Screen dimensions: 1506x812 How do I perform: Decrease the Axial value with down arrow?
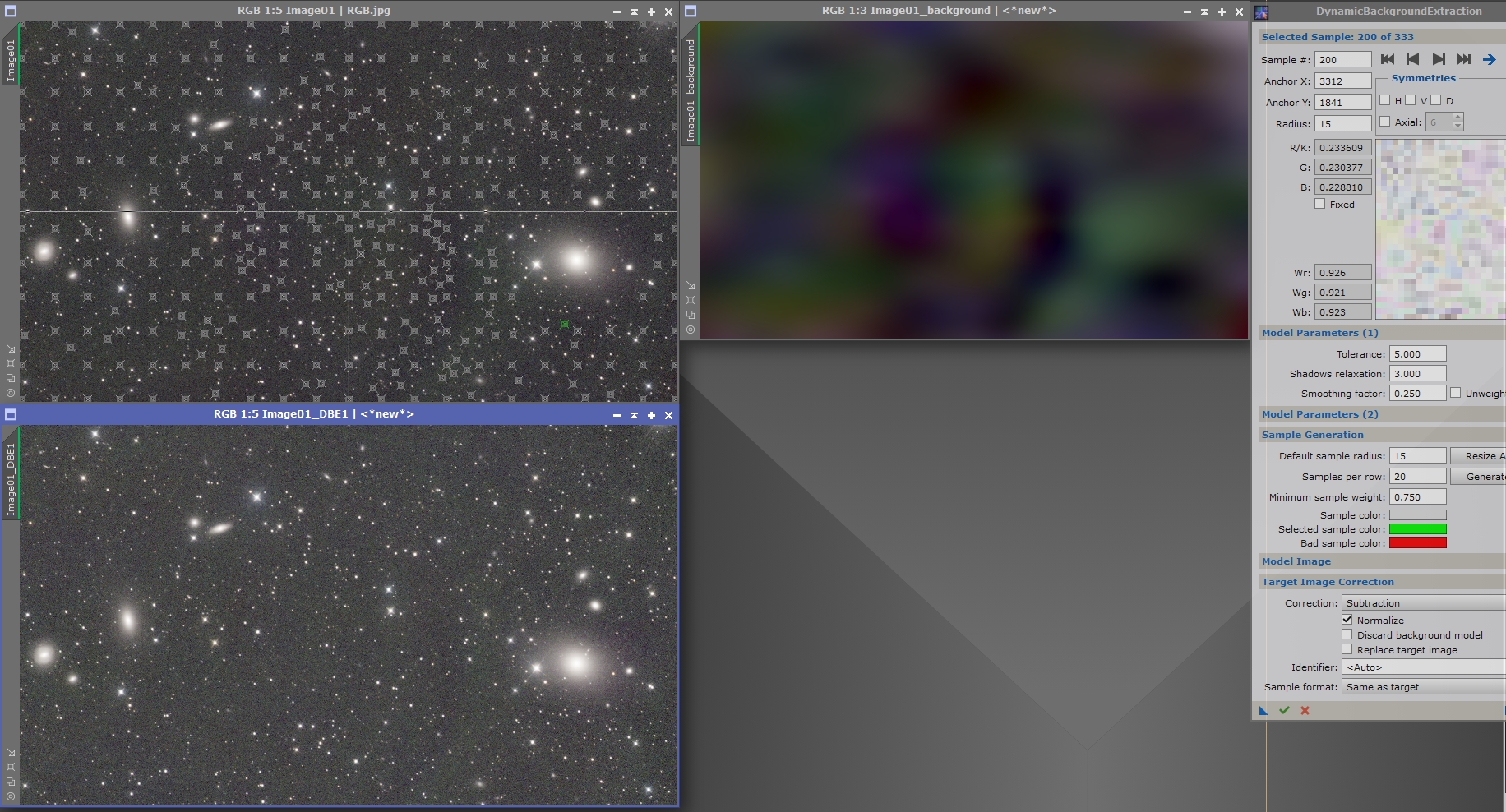tap(1458, 127)
